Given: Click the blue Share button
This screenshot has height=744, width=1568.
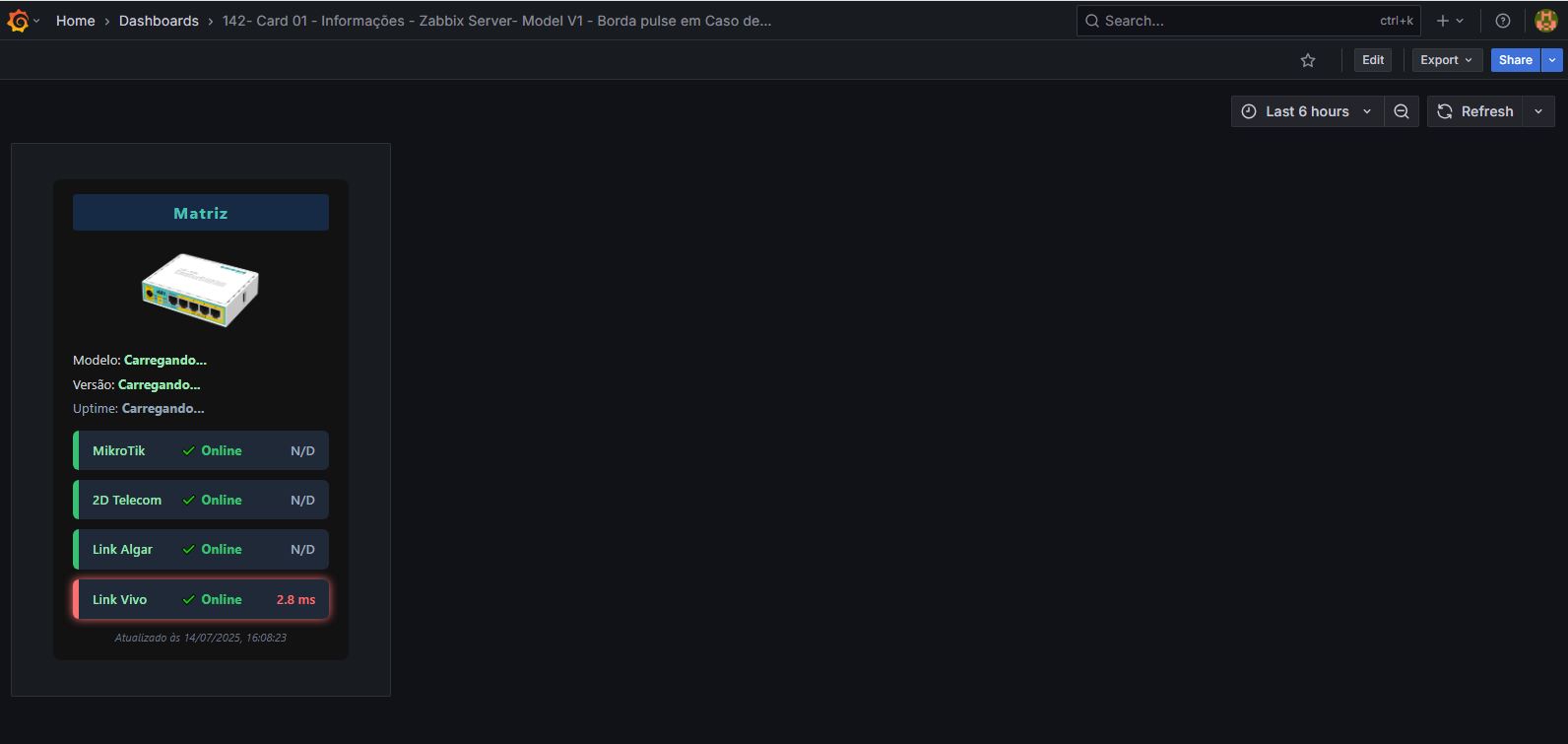Looking at the screenshot, I should point(1516,60).
